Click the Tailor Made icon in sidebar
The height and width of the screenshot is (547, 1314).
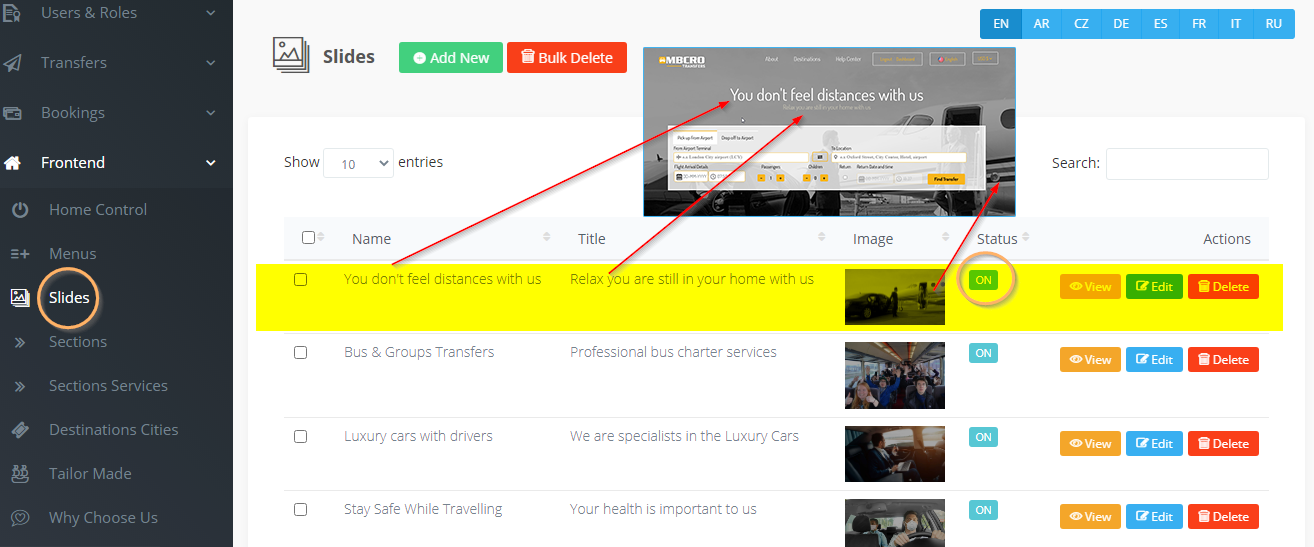pos(20,474)
